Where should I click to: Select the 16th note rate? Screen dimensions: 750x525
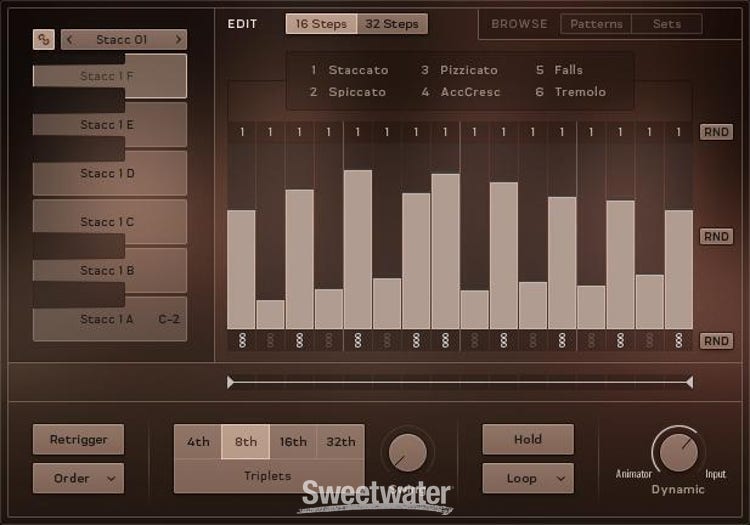[293, 442]
